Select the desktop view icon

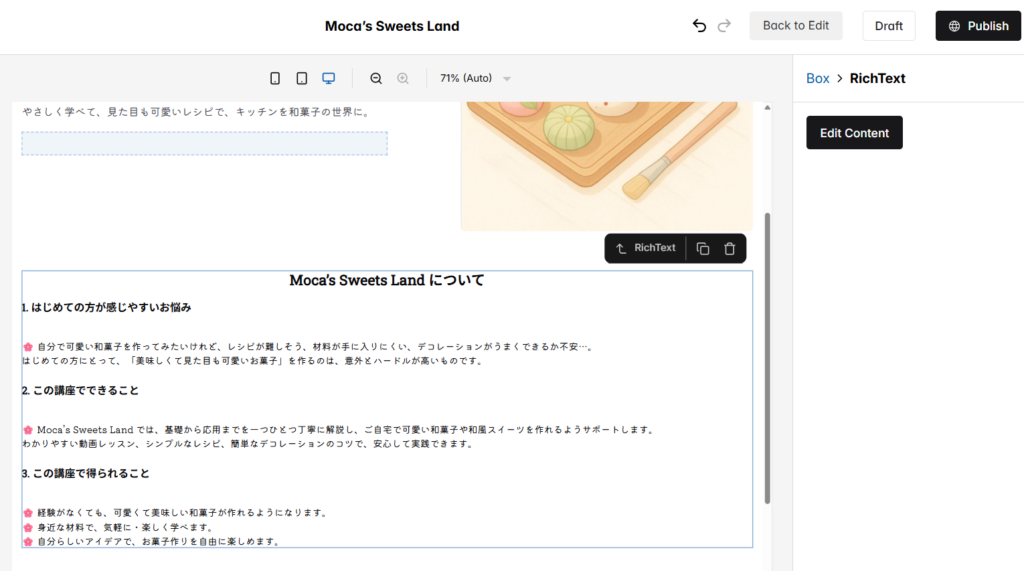328,78
